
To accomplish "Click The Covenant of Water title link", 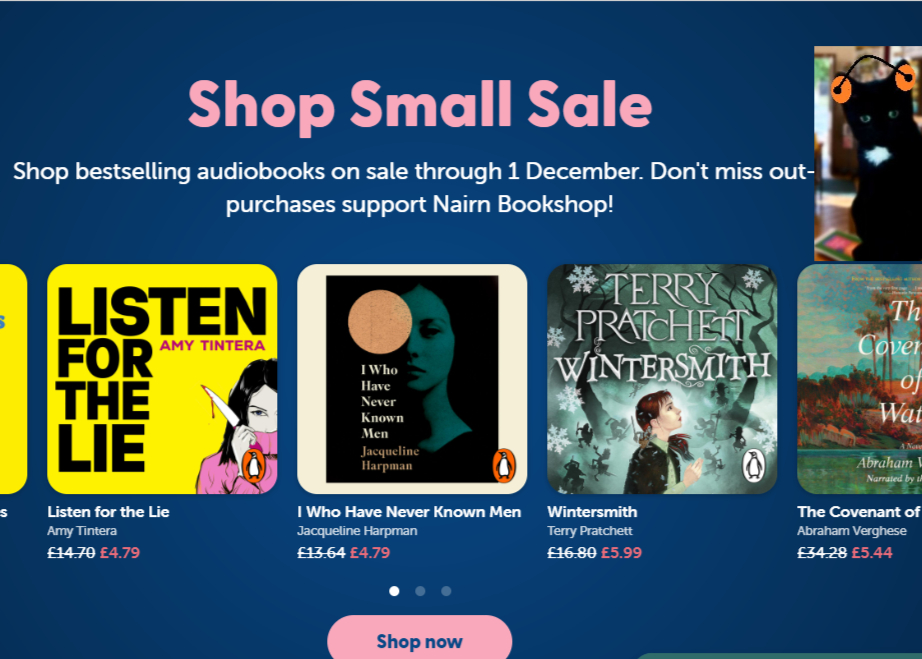I will tap(859, 512).
